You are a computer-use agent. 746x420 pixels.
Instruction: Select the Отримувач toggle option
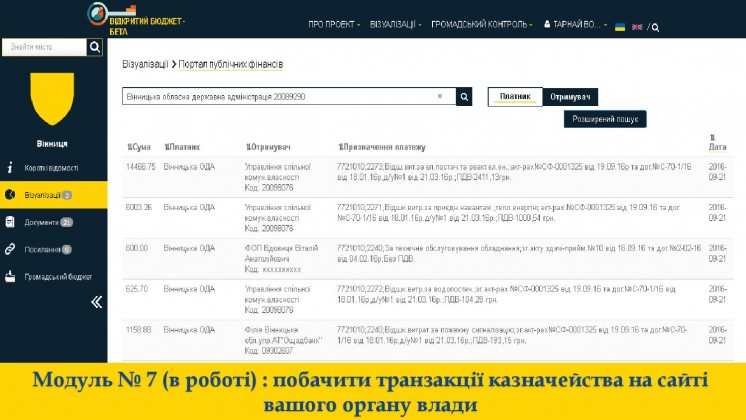pos(569,97)
